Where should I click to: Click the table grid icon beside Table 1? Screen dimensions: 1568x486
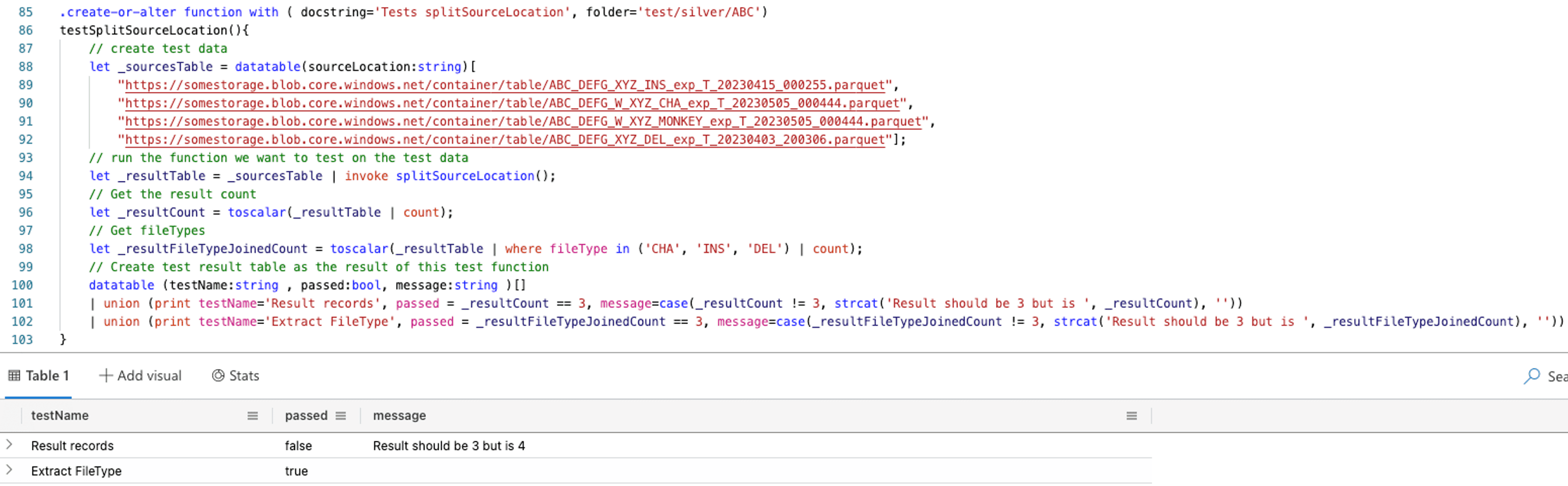tap(14, 376)
